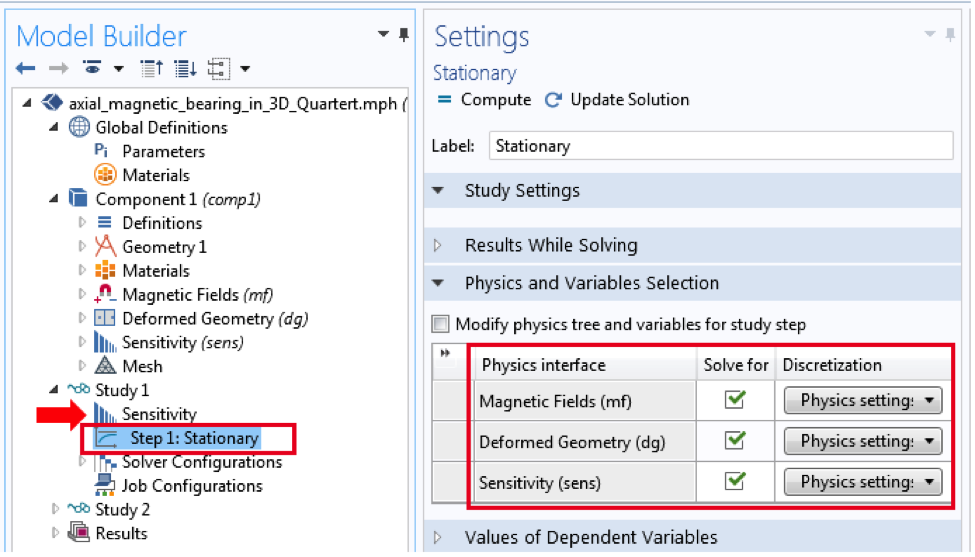Click the Global Definitions globe icon
The image size is (975, 557).
click(79, 127)
